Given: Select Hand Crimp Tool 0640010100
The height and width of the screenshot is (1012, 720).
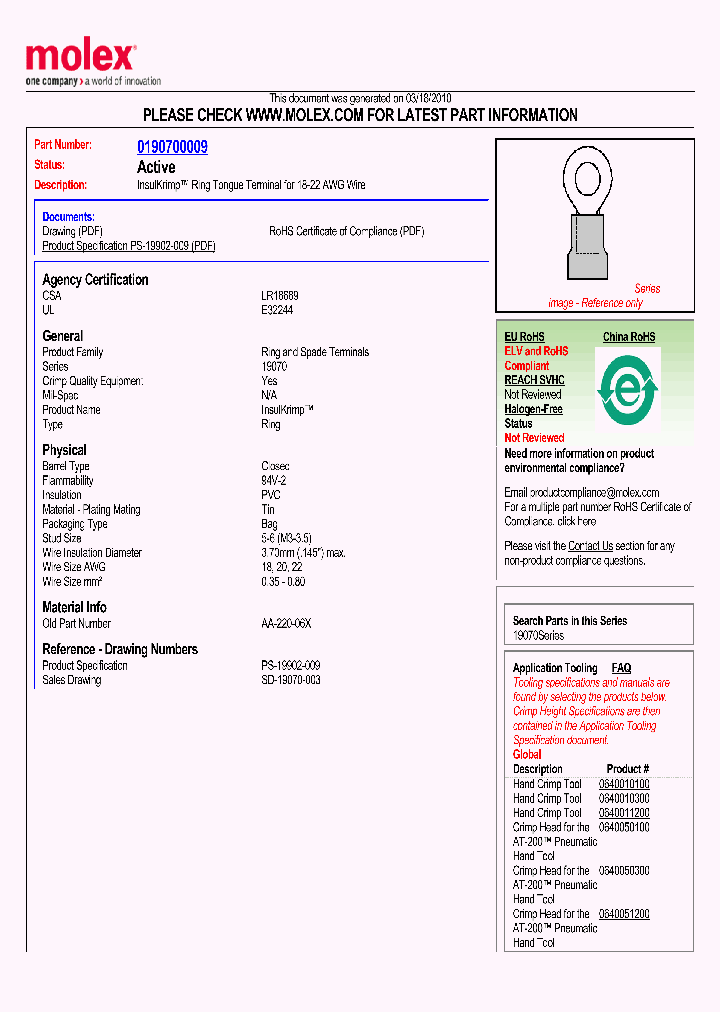Looking at the screenshot, I should (624, 784).
